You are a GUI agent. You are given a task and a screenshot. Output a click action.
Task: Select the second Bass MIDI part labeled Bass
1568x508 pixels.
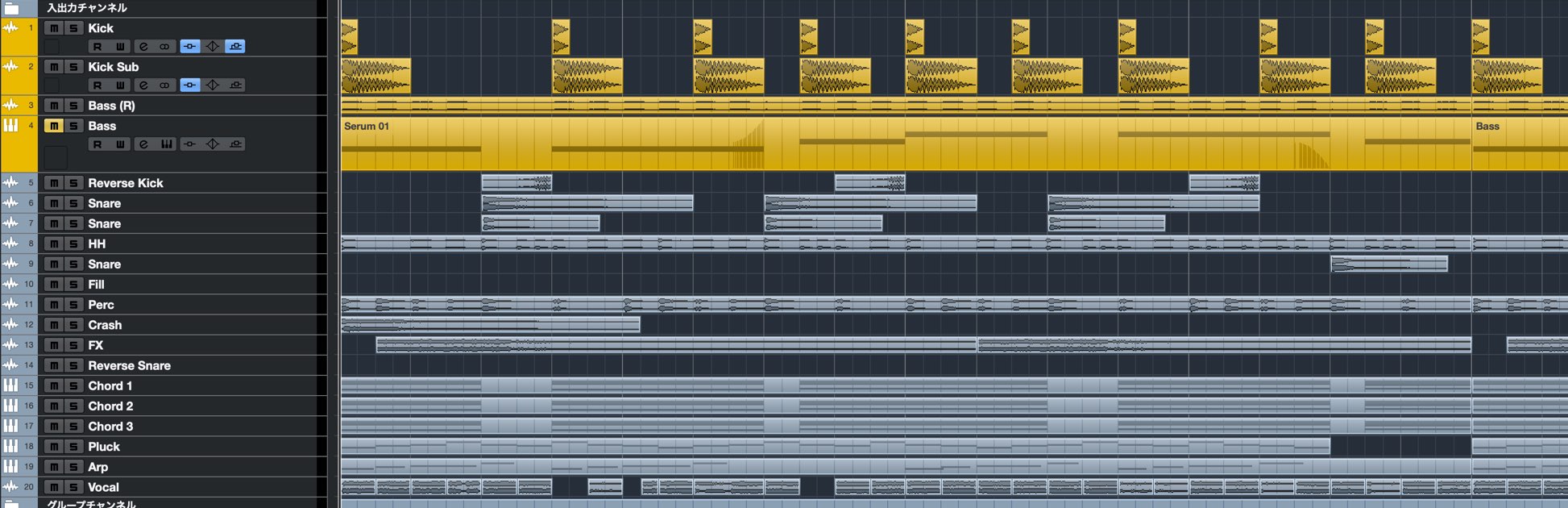(x=1520, y=144)
